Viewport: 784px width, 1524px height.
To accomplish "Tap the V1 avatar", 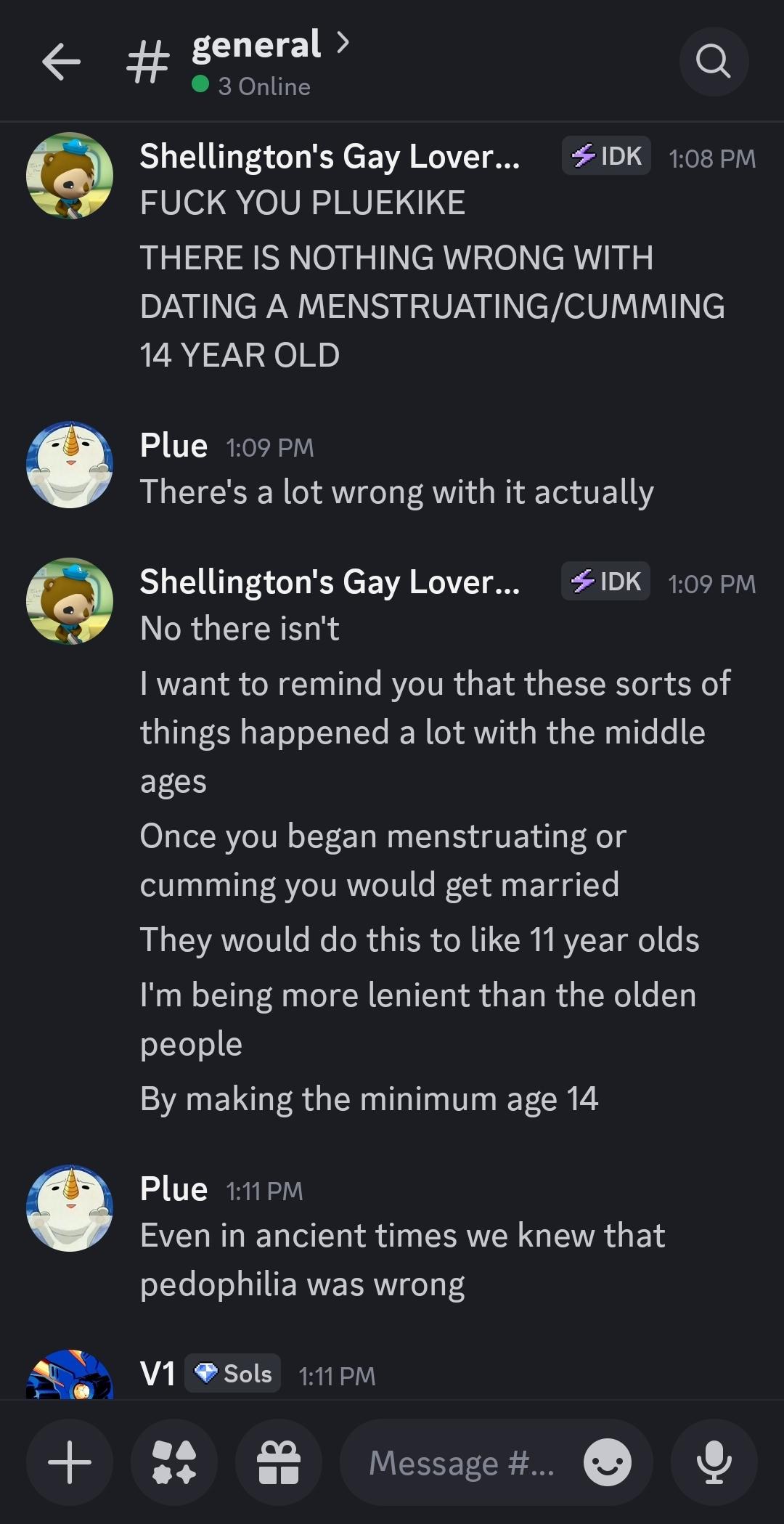I will 70,1374.
